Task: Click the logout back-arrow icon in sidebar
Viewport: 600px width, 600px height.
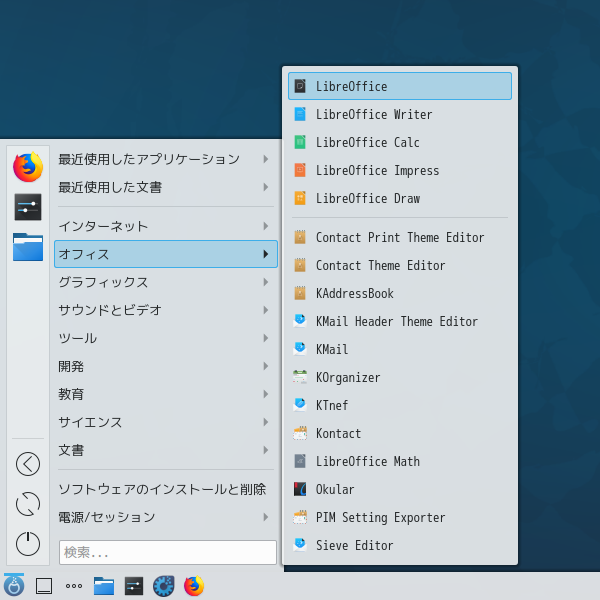Action: (28, 464)
